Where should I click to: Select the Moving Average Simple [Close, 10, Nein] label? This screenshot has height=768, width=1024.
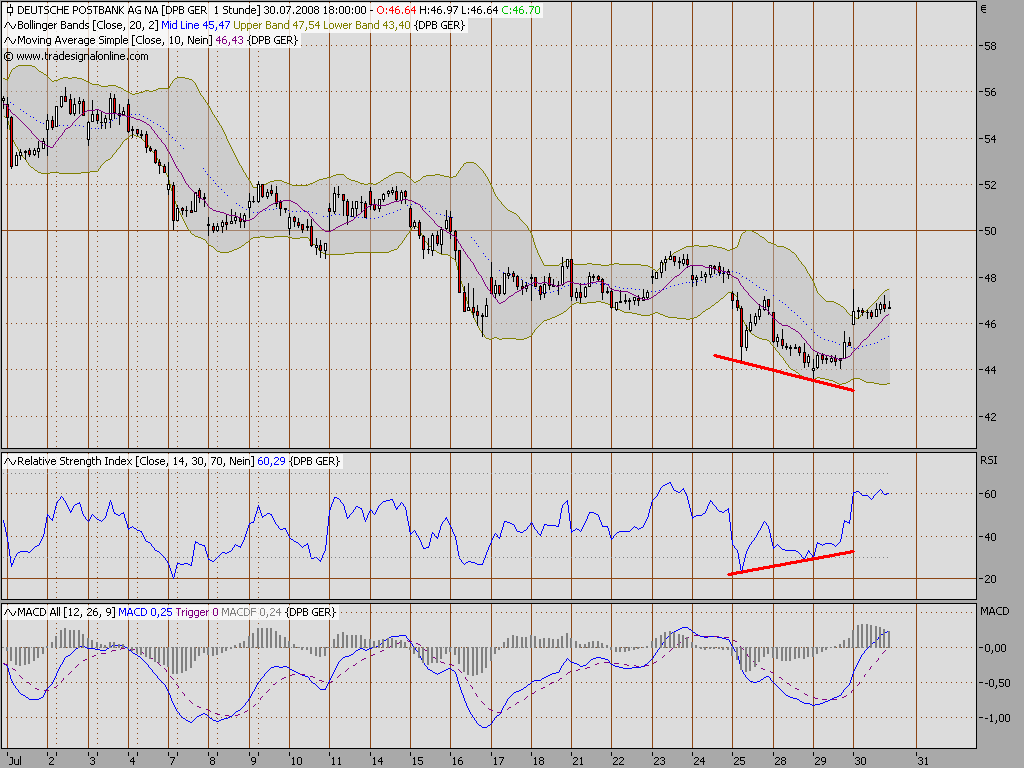coord(114,40)
